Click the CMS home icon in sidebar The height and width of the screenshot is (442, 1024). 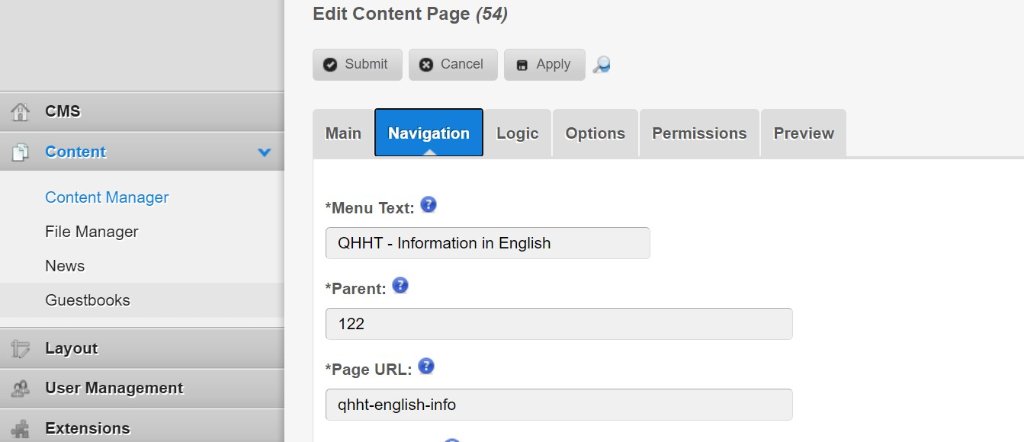click(x=20, y=112)
